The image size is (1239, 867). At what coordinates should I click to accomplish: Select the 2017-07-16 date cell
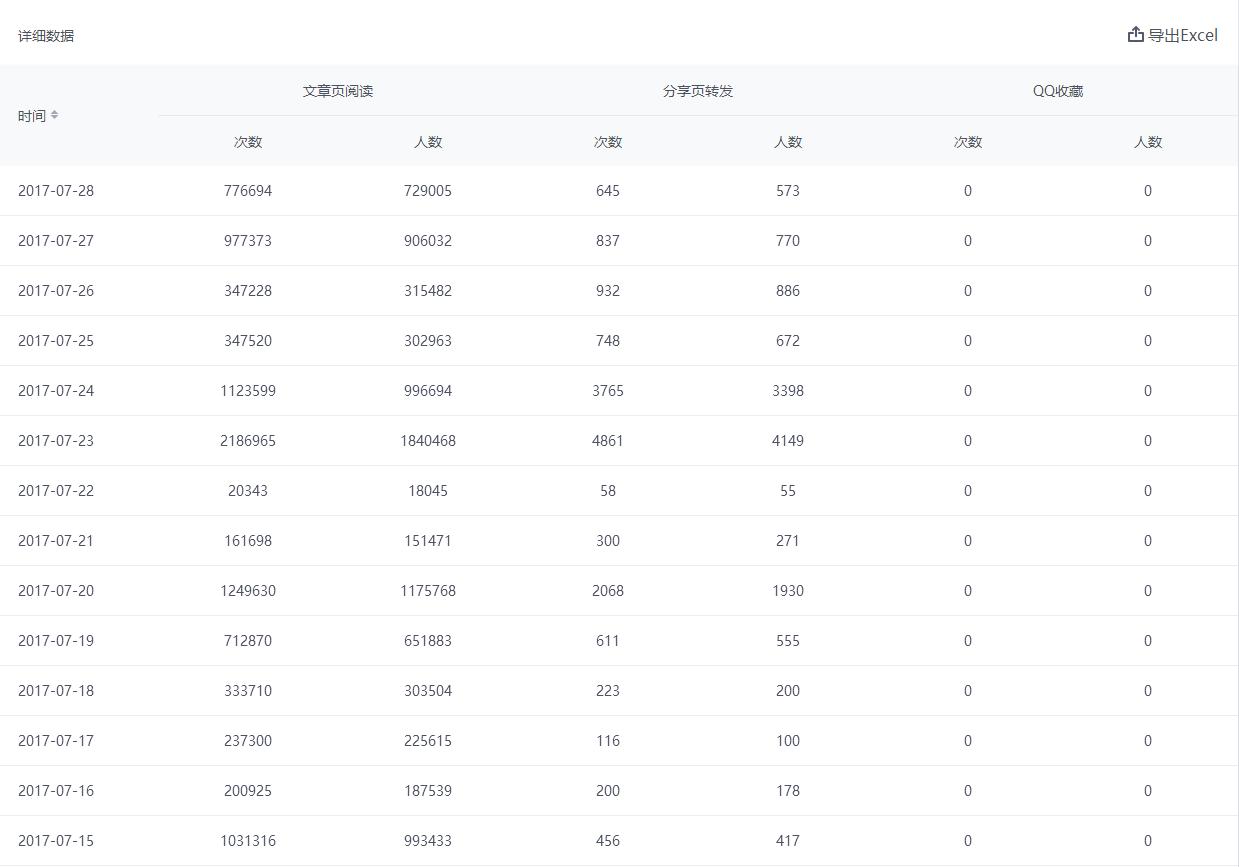click(56, 791)
